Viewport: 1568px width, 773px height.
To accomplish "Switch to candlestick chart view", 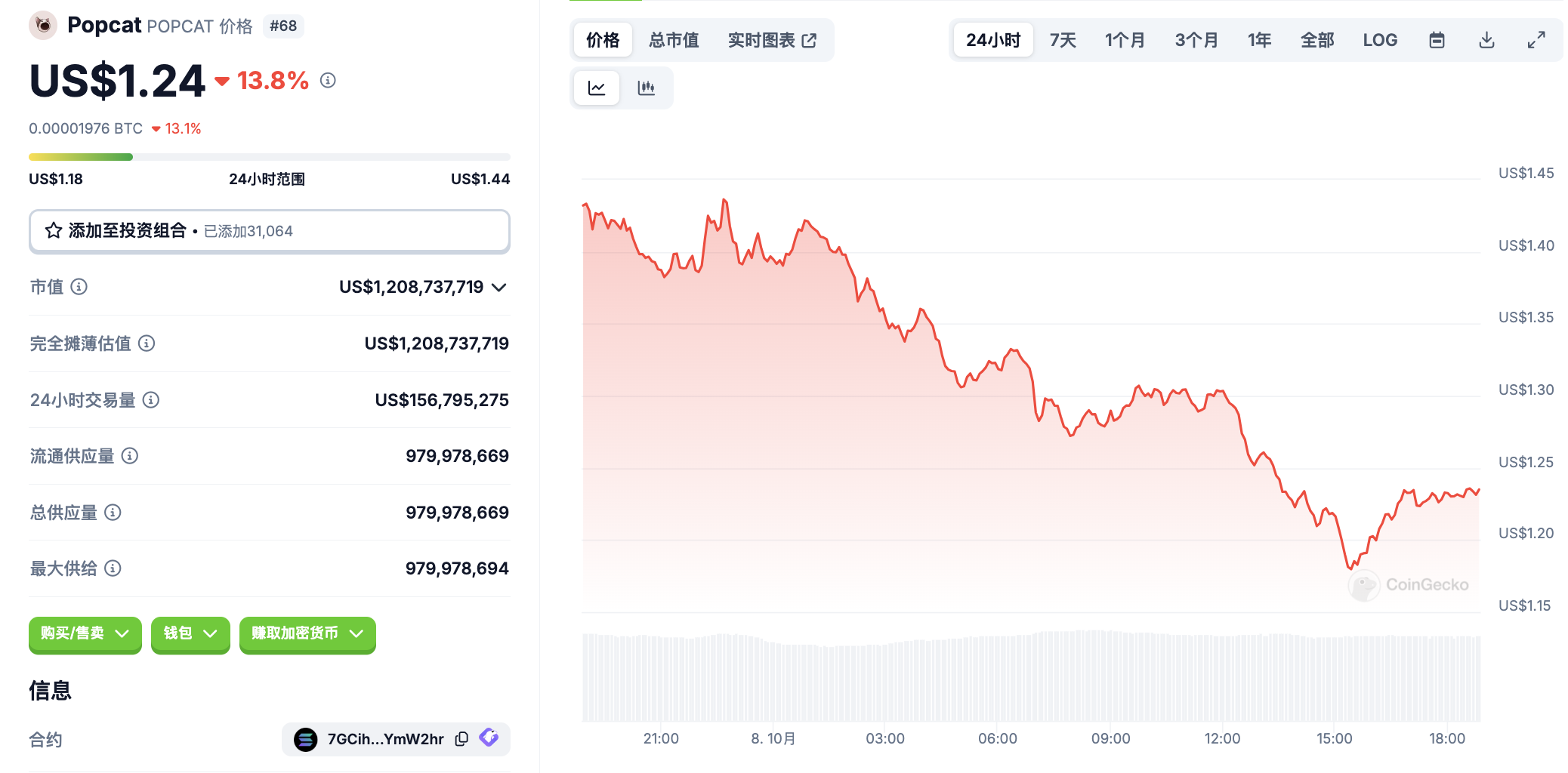I will coord(646,88).
